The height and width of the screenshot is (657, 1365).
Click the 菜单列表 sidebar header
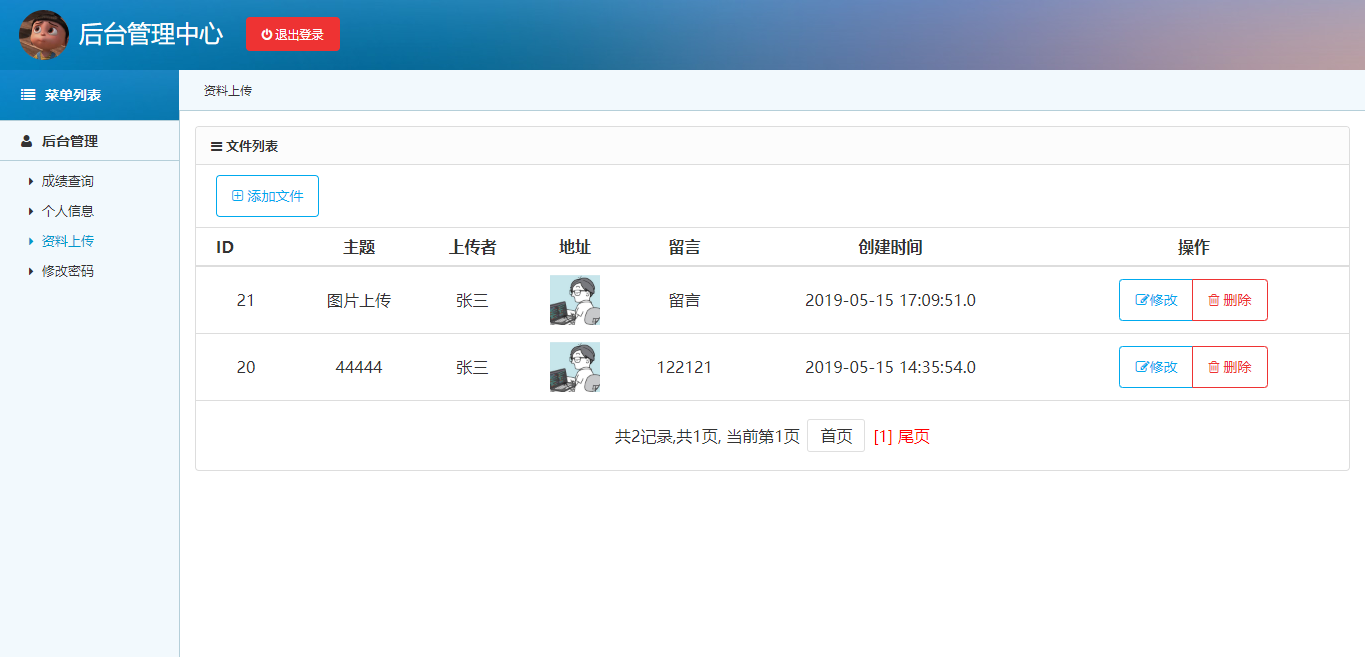pos(89,95)
